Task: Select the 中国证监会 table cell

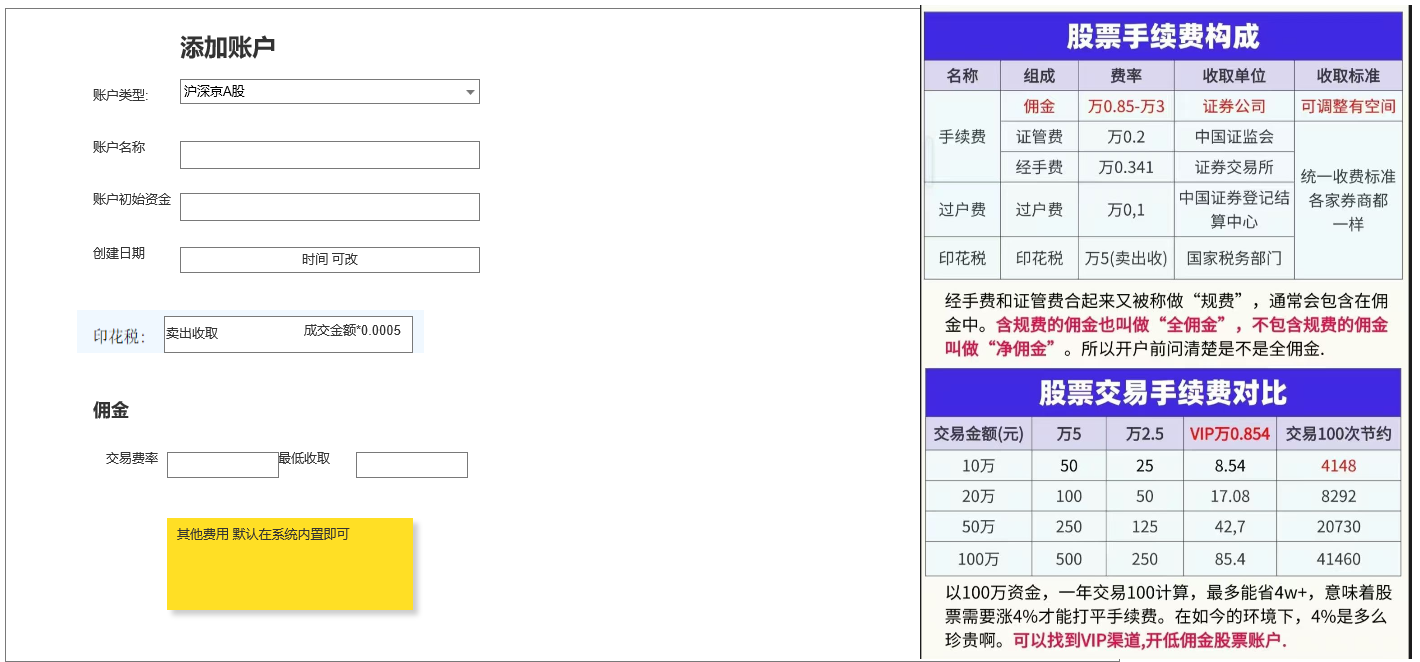Action: click(1233, 137)
